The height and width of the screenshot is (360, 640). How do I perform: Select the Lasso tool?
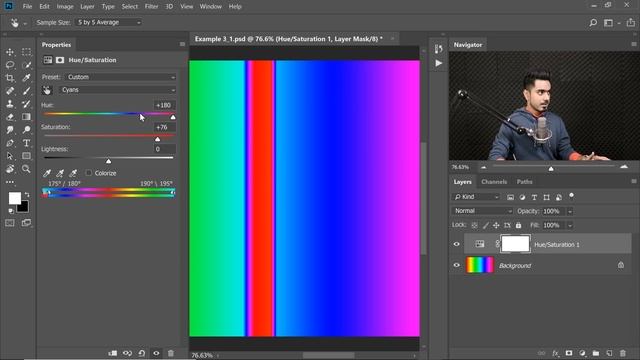[10, 65]
